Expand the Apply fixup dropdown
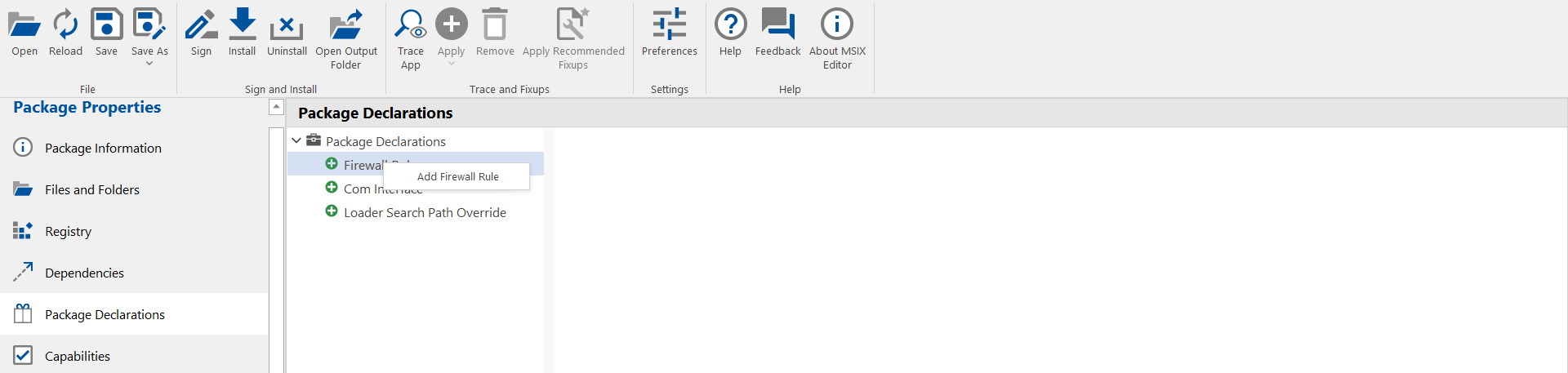 (x=451, y=64)
